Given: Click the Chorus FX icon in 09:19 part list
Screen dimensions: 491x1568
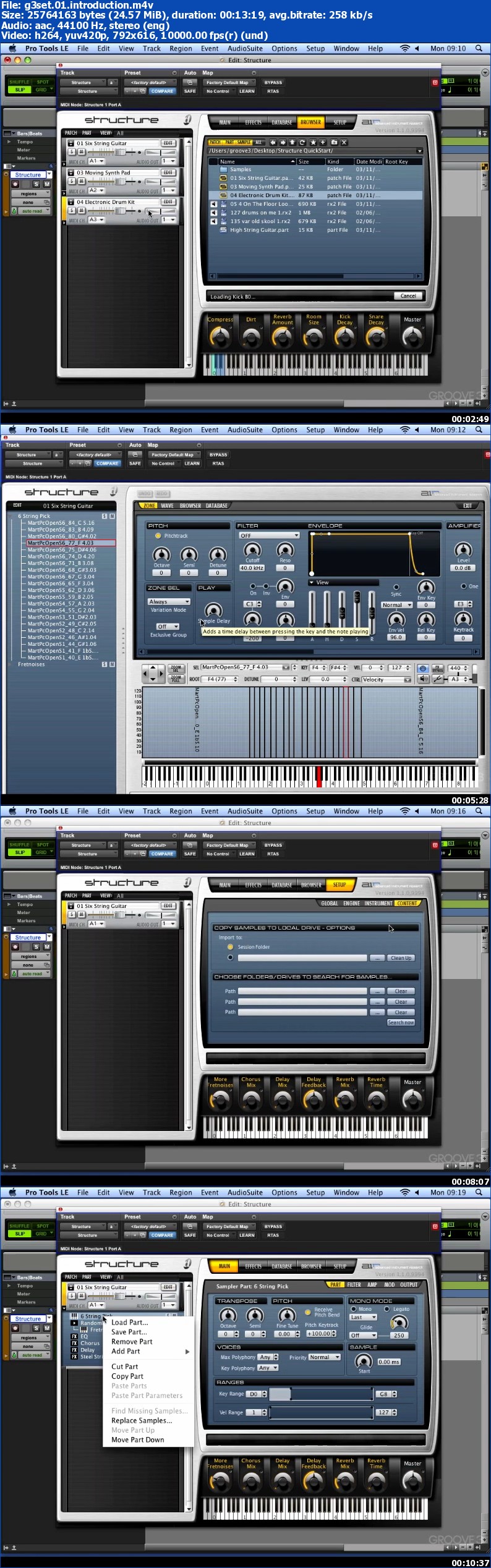Looking at the screenshot, I should [x=74, y=1343].
